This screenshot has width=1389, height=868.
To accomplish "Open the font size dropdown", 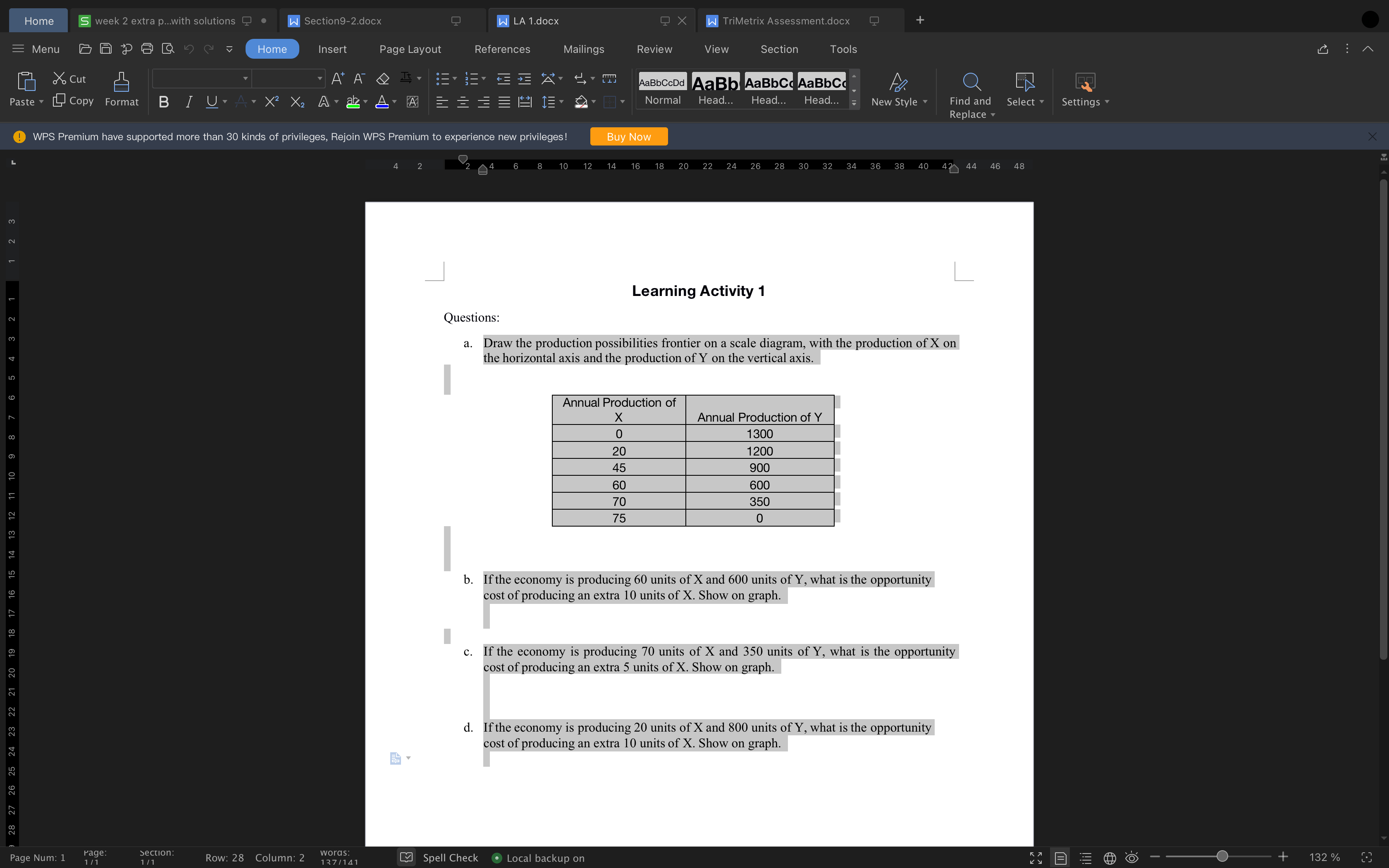I will 319,79.
